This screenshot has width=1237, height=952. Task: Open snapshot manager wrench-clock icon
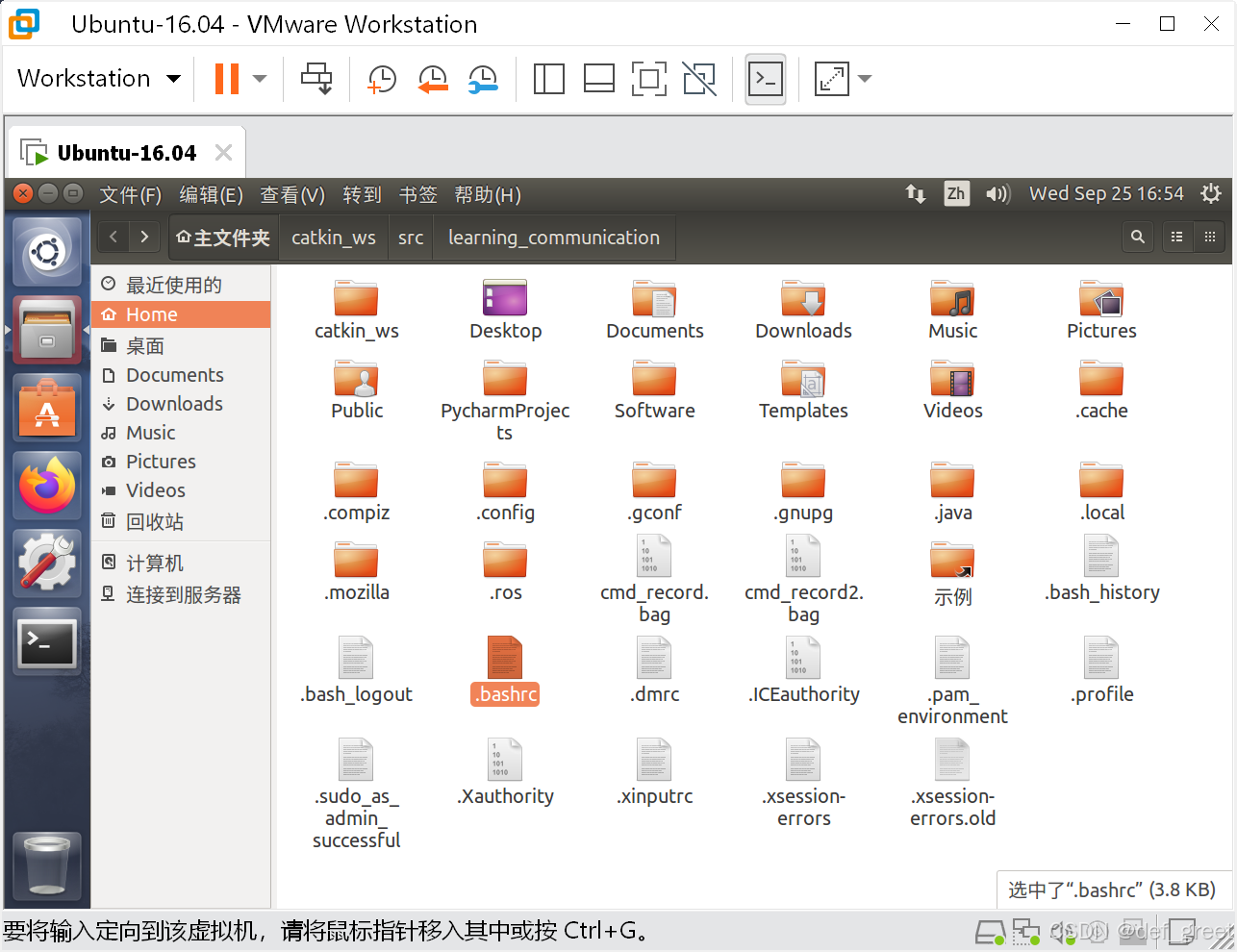pos(483,79)
